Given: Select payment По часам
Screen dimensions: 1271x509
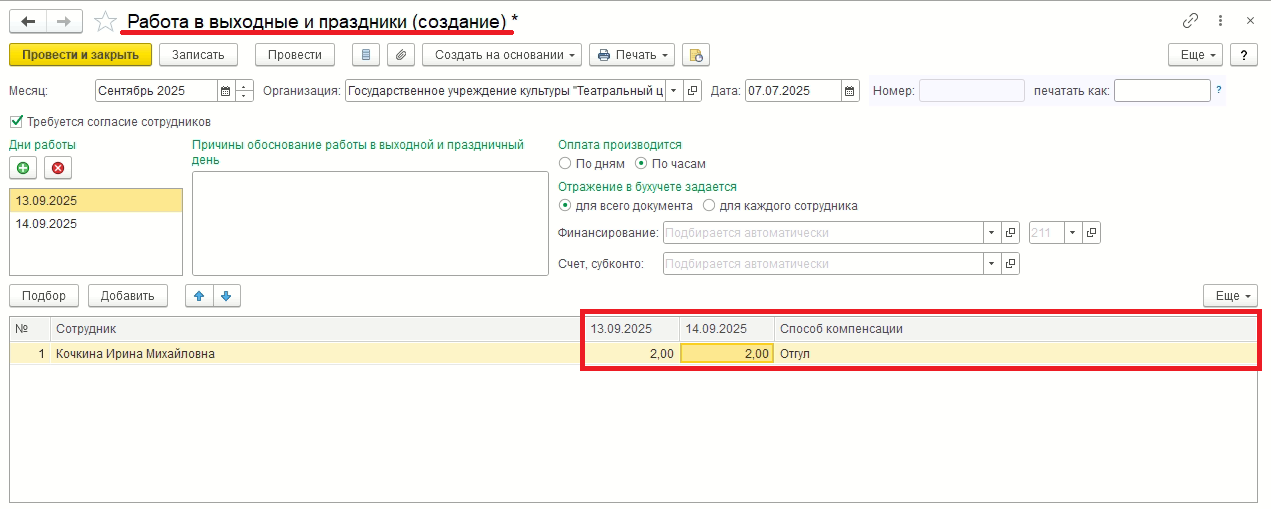Looking at the screenshot, I should point(641,164).
